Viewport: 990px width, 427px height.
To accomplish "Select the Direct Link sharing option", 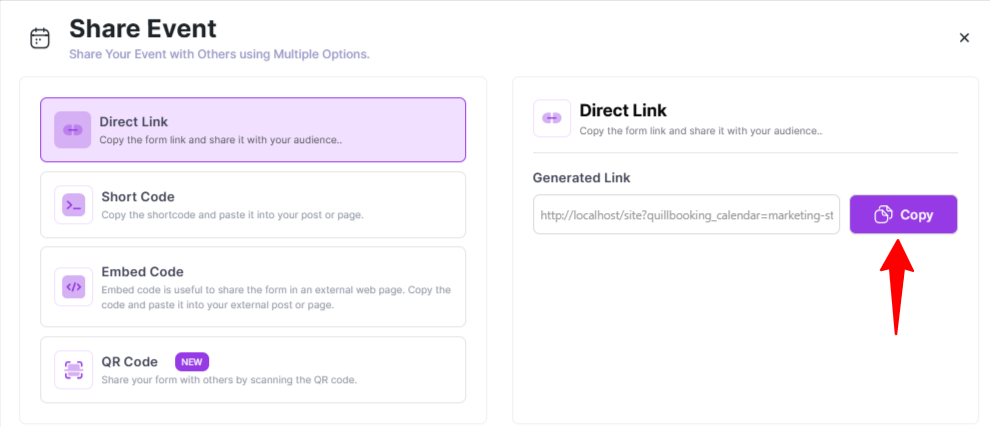I will coord(253,130).
